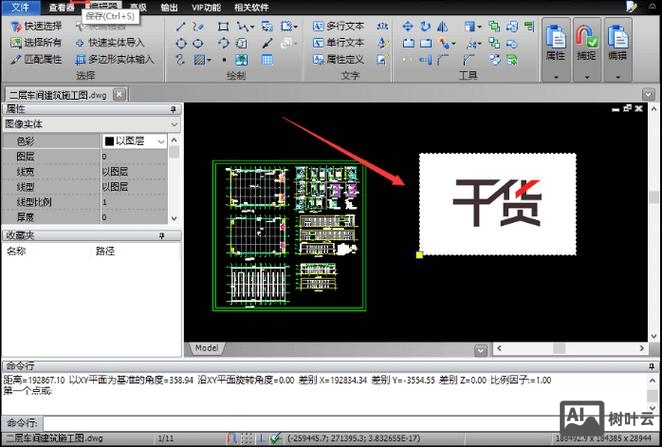662x447 pixels.
Task: Click the yellow grip handle on image
Action: 419,255
